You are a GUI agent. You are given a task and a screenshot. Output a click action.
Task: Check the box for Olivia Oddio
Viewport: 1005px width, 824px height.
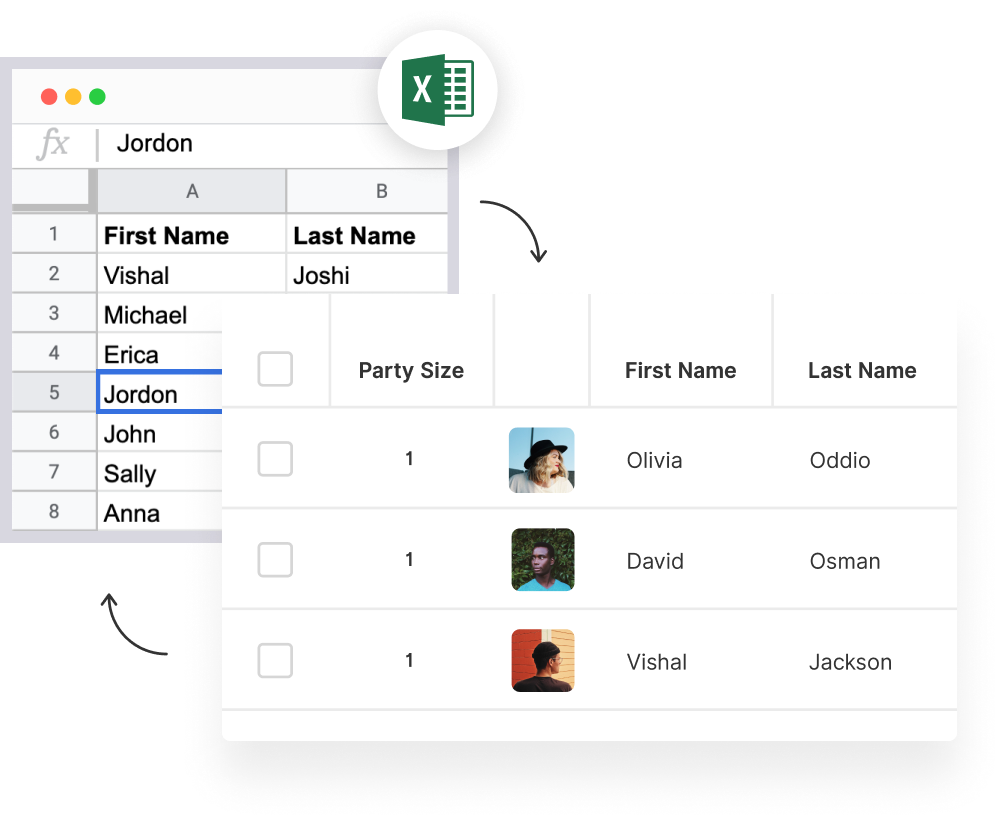pyautogui.click(x=275, y=459)
